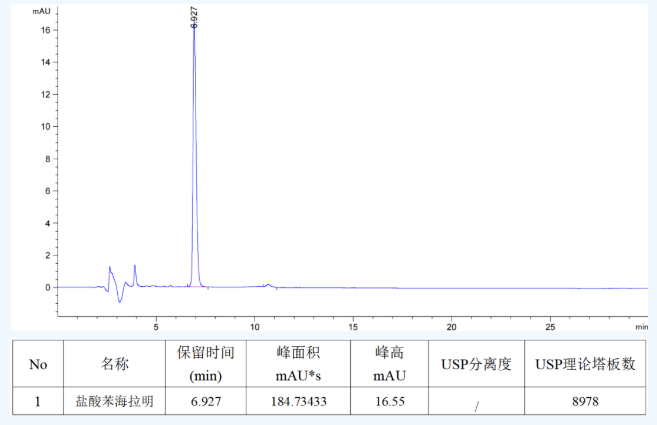This screenshot has width=657, height=425.
Task: Click the USP理论塔板数 column header
Action: [585, 364]
